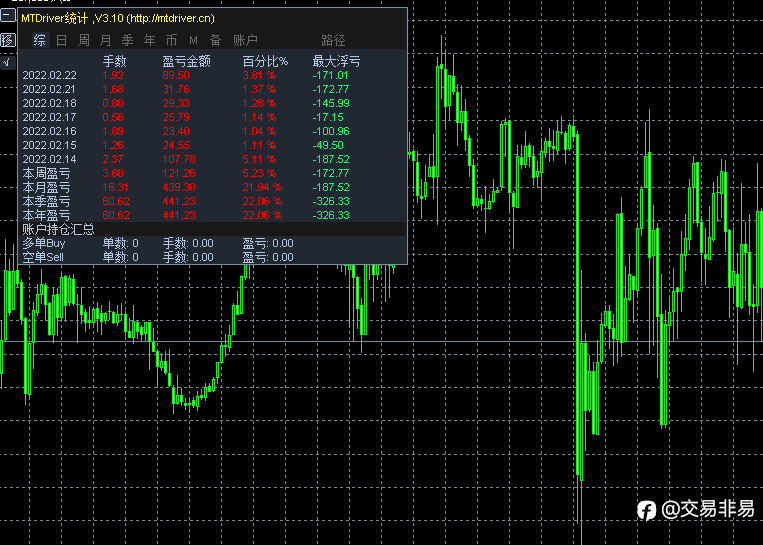Click the 空单Sell row label

tap(43, 257)
